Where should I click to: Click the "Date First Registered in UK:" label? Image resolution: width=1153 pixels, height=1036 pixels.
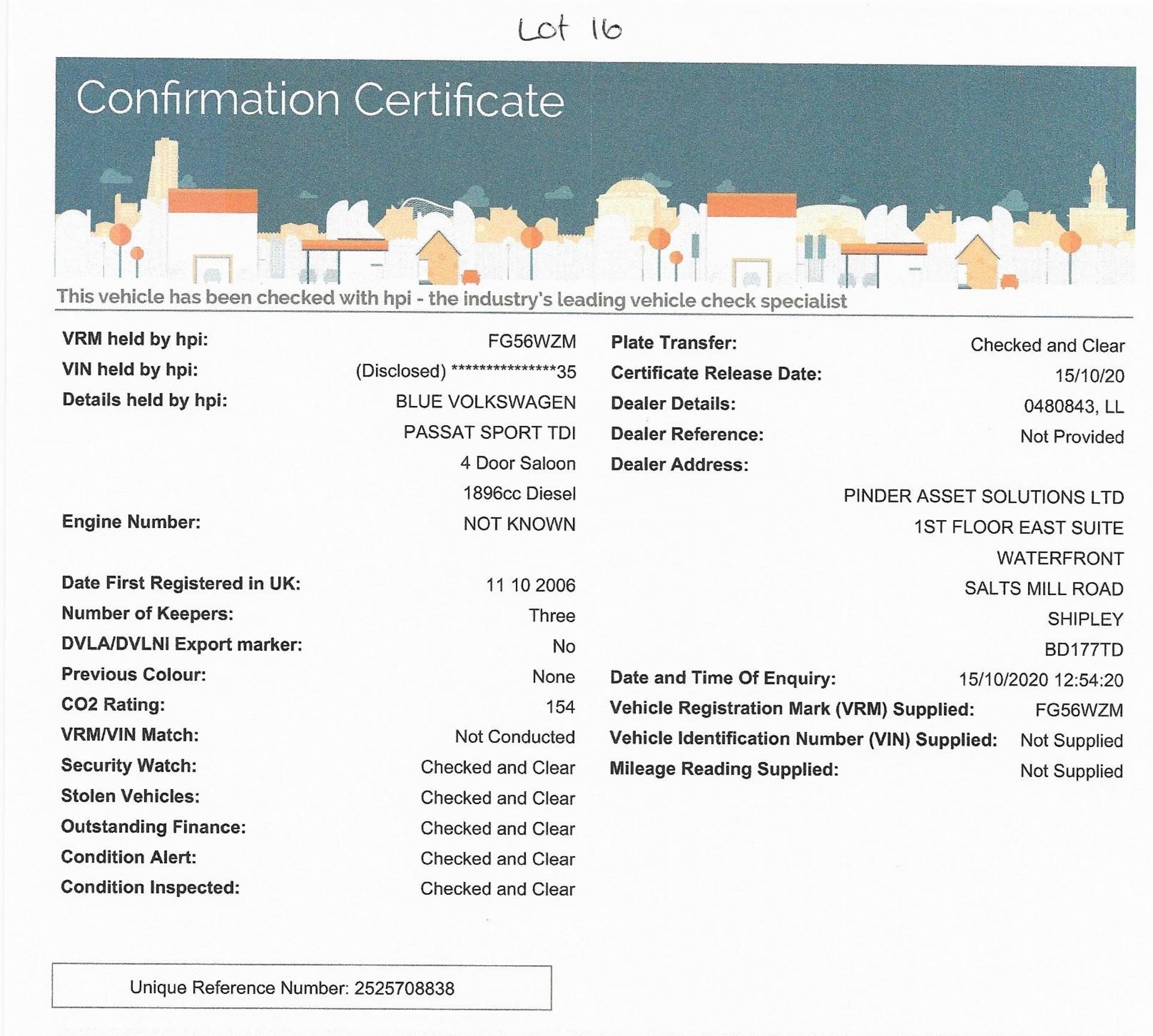click(181, 583)
